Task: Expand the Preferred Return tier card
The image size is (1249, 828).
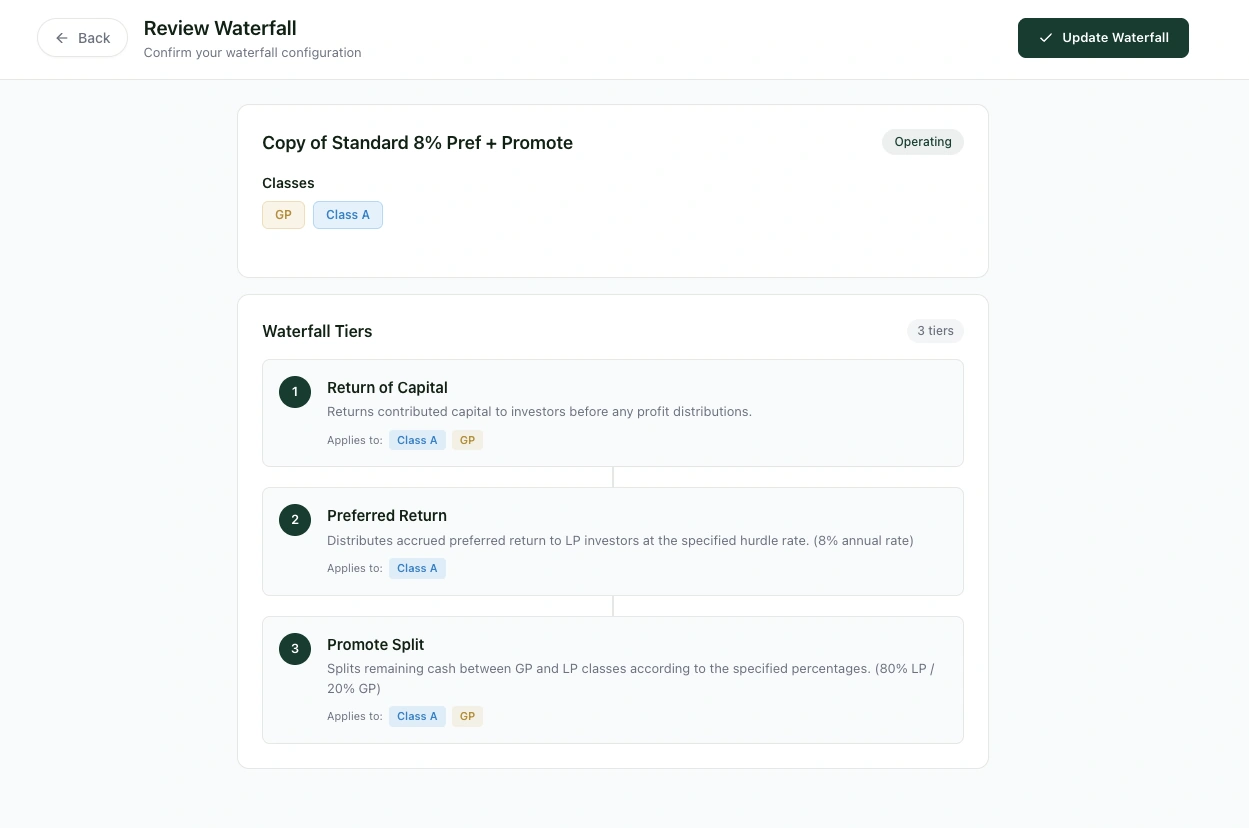Action: pos(612,541)
